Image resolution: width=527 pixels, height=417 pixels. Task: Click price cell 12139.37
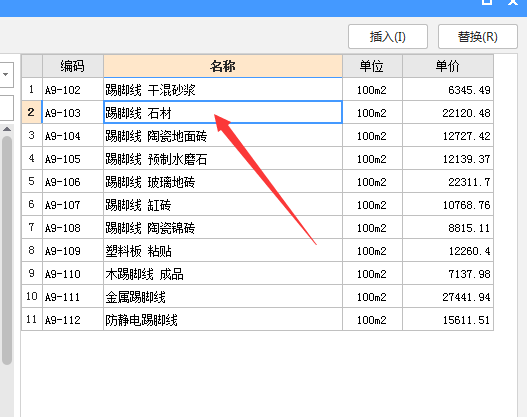coord(448,159)
